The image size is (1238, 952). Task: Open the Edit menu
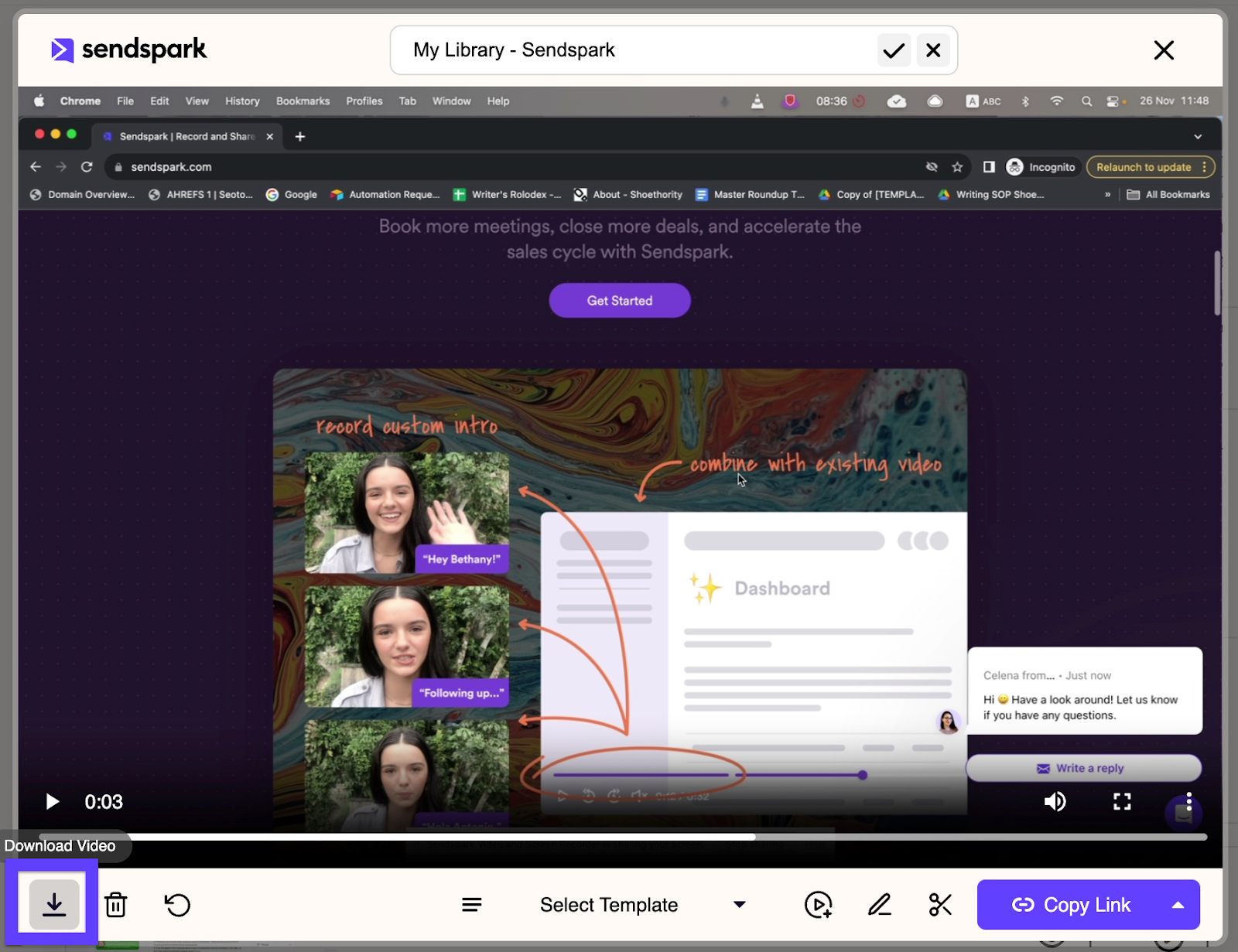click(159, 101)
